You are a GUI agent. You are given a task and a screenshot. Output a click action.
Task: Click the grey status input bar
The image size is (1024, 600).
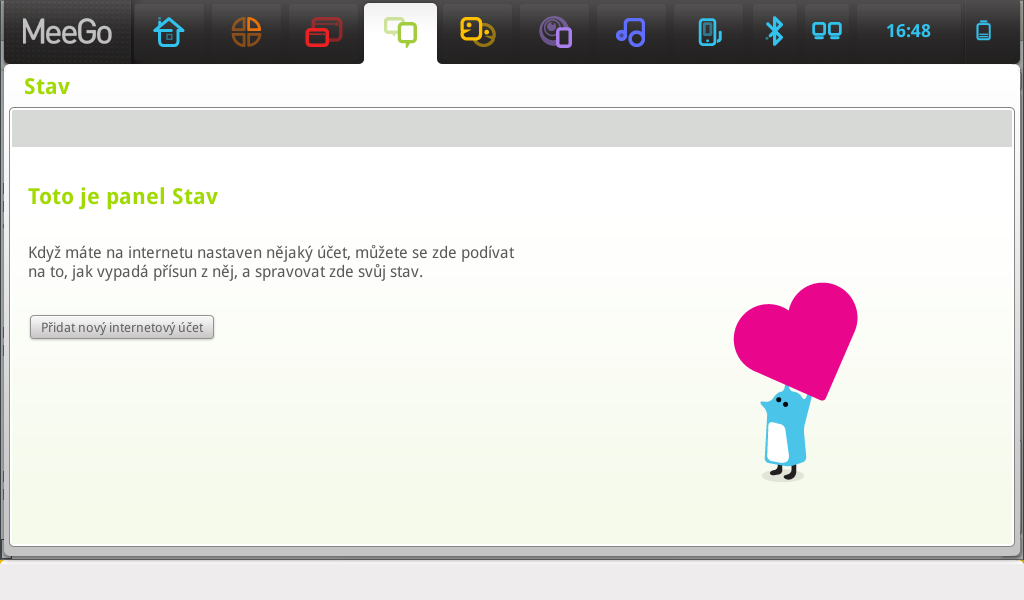pos(512,128)
